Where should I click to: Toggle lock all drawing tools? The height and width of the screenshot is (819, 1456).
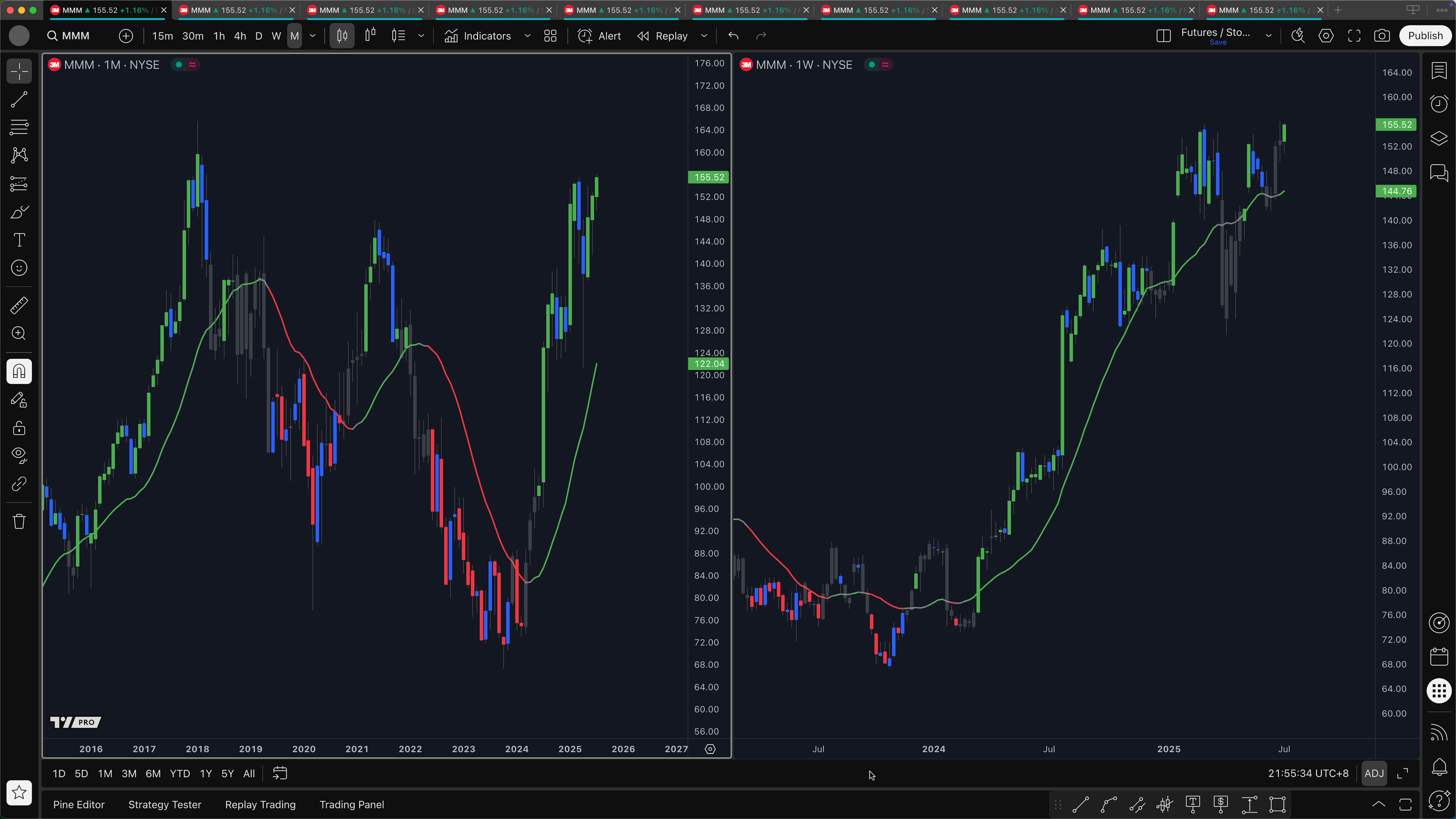pos(19,428)
